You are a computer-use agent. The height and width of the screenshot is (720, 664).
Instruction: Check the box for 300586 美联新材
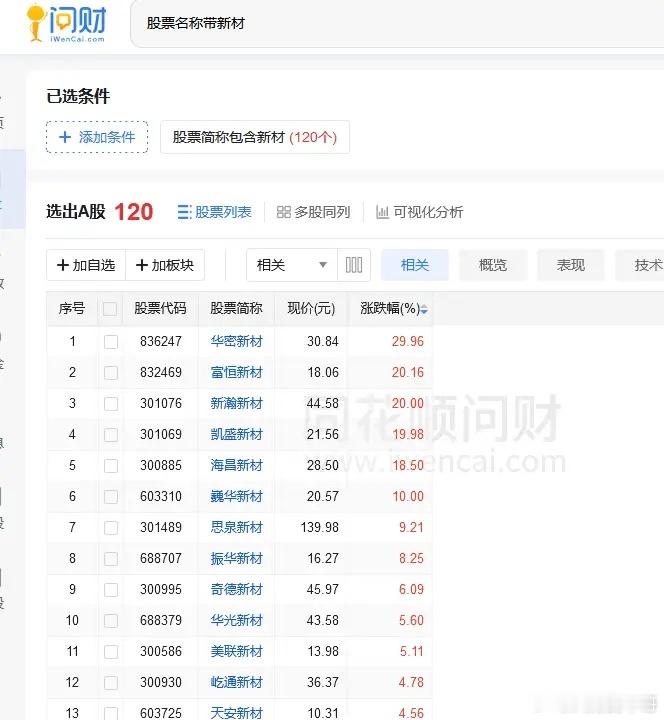coord(111,652)
